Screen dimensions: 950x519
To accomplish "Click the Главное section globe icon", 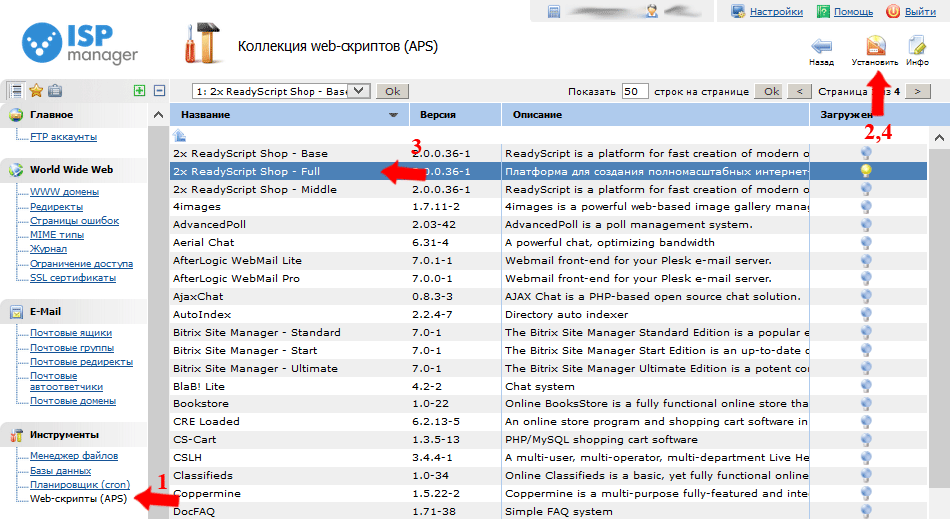I will 16,114.
